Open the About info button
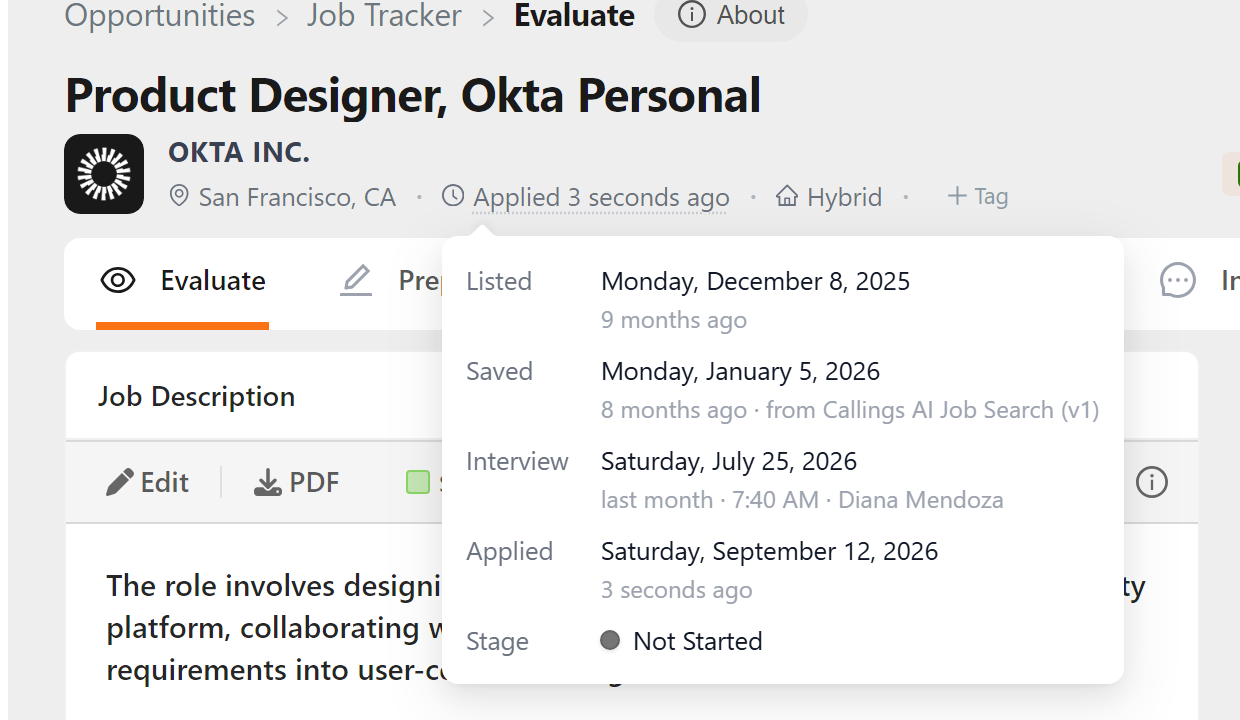This screenshot has width=1240, height=720. (x=731, y=16)
